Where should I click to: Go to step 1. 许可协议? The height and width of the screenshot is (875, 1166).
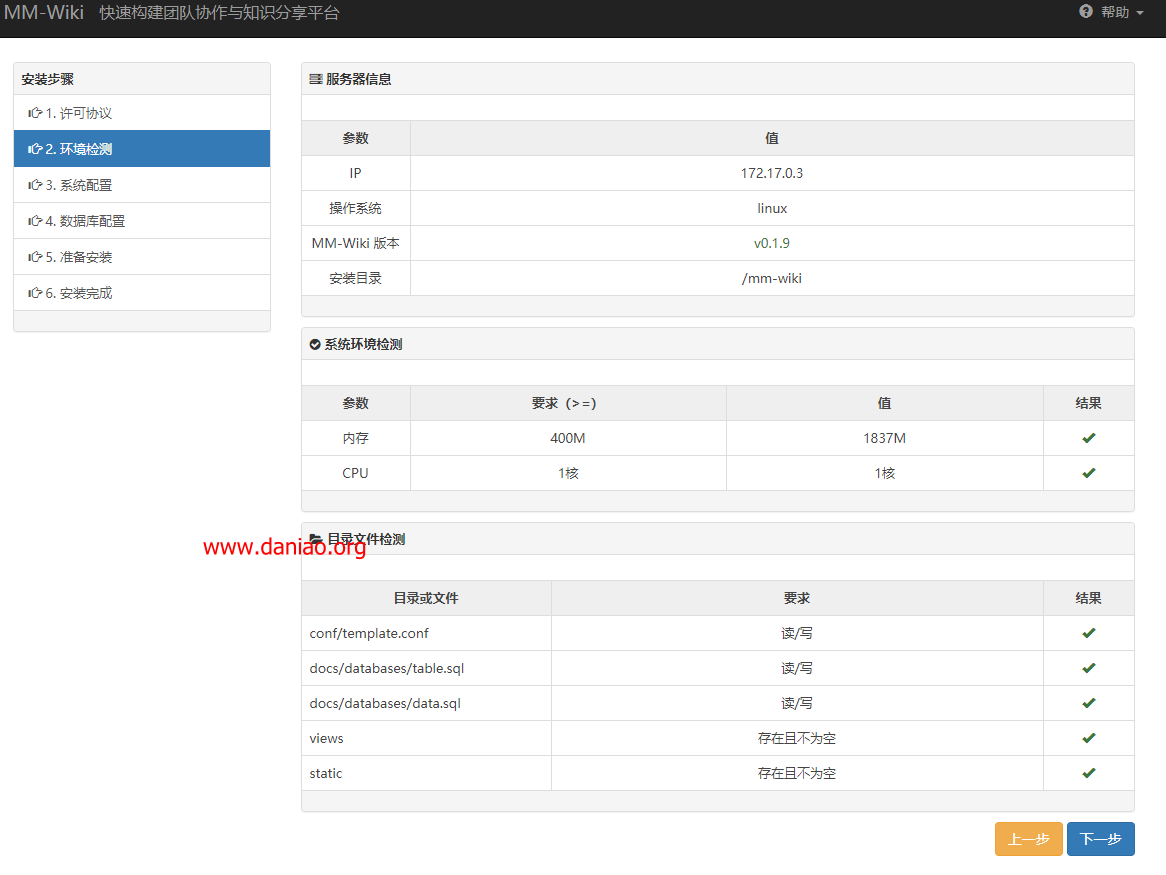142,113
